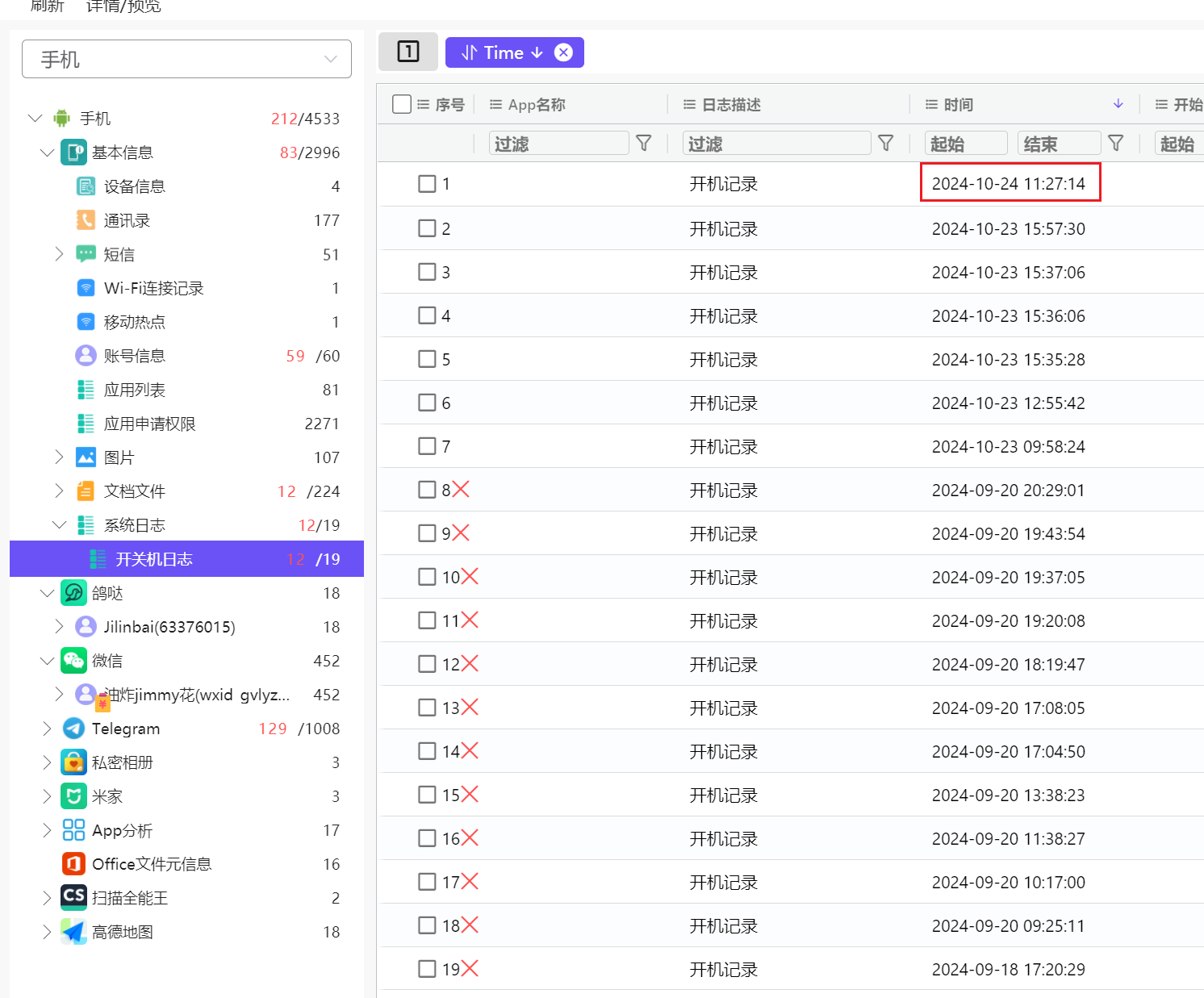The height and width of the screenshot is (998, 1204).
Task: Click the 日志描述 filter input field
Action: (x=776, y=144)
